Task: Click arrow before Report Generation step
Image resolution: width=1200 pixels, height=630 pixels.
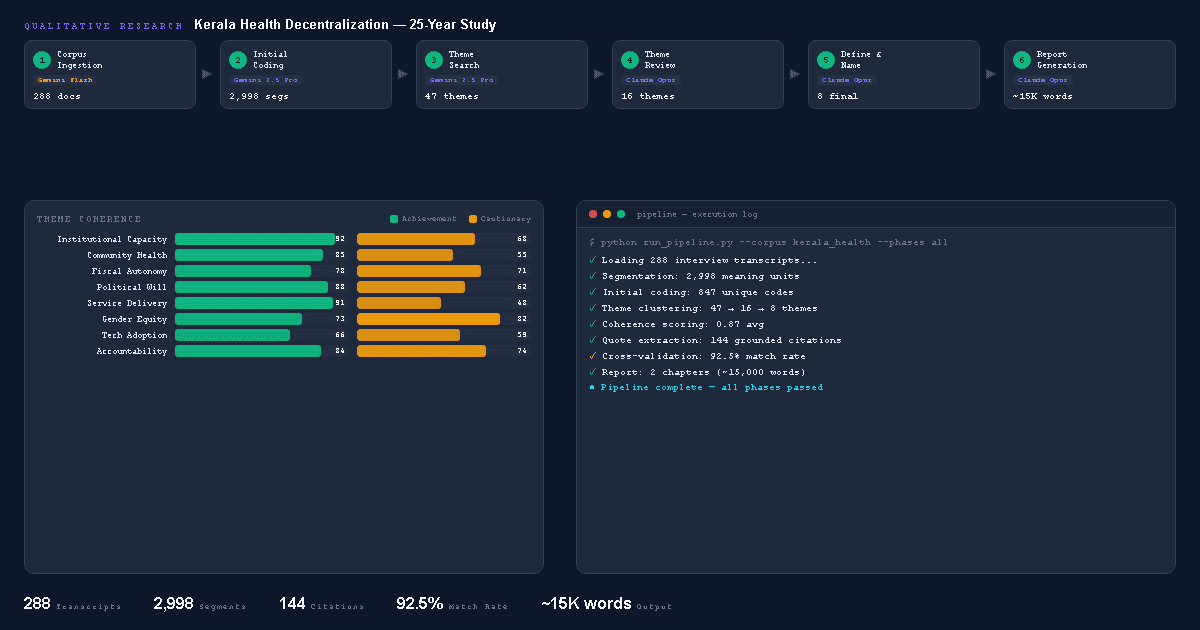Action: pos(991,74)
